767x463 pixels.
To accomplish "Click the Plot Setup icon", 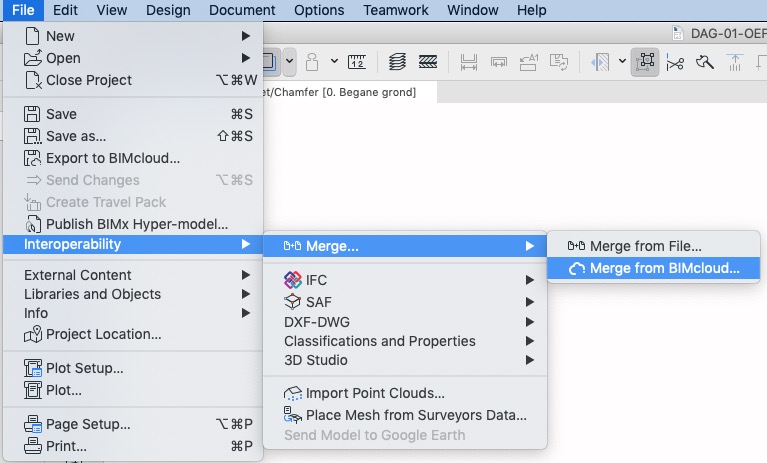I will click(33, 368).
